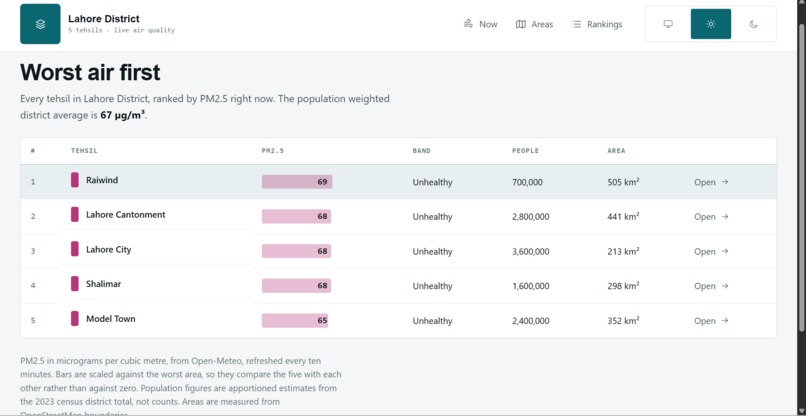Open the Lahore City row link
Viewport: 806px width, 416px height.
click(x=711, y=251)
